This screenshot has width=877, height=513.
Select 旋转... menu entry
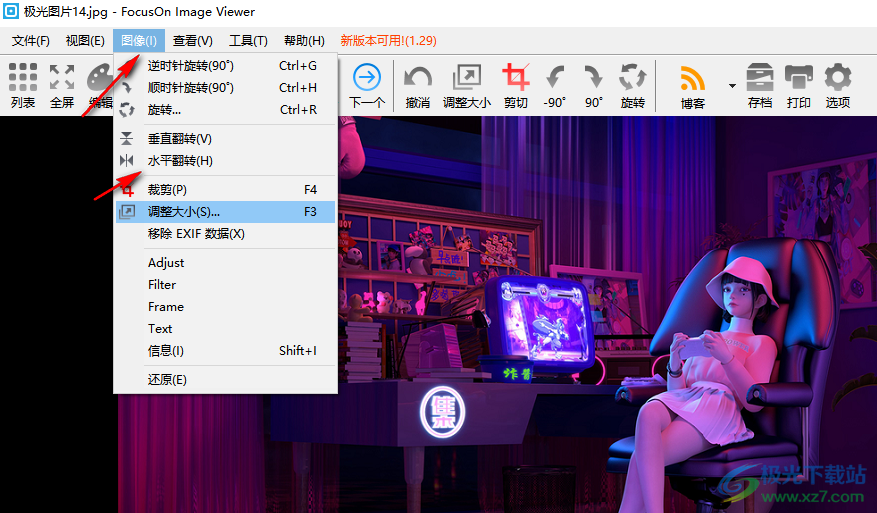click(225, 110)
